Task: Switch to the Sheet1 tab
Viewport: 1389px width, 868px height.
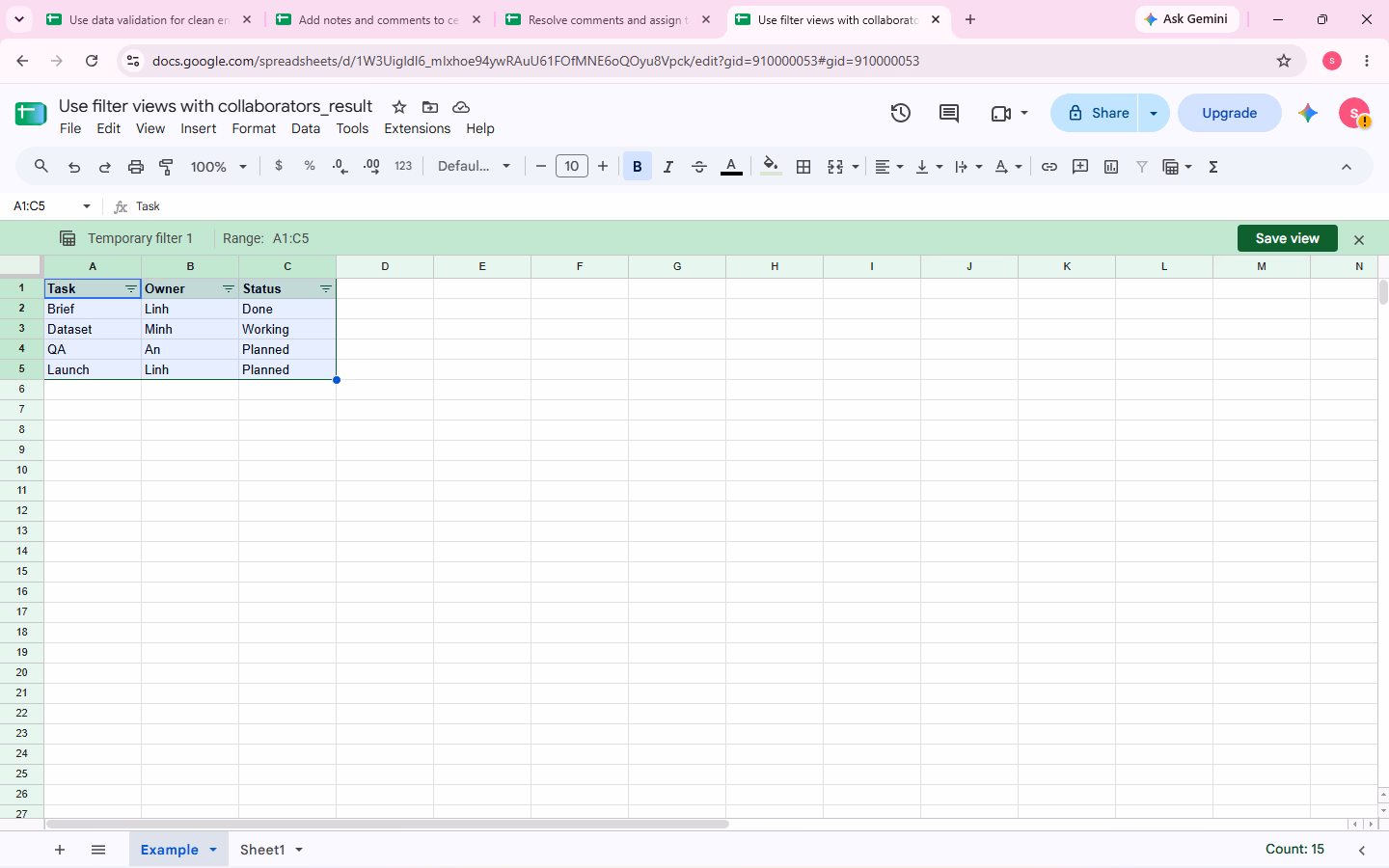Action: (x=262, y=850)
